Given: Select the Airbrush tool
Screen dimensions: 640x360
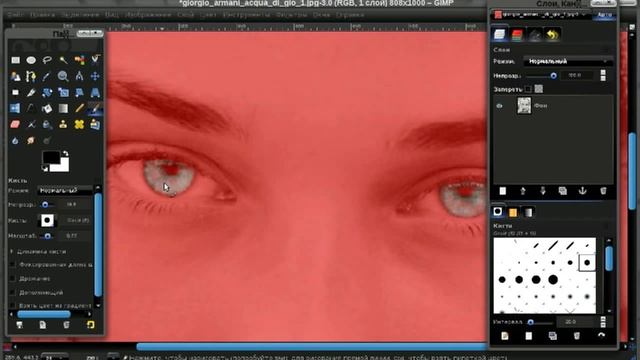Looking at the screenshot, I should click(31, 124).
